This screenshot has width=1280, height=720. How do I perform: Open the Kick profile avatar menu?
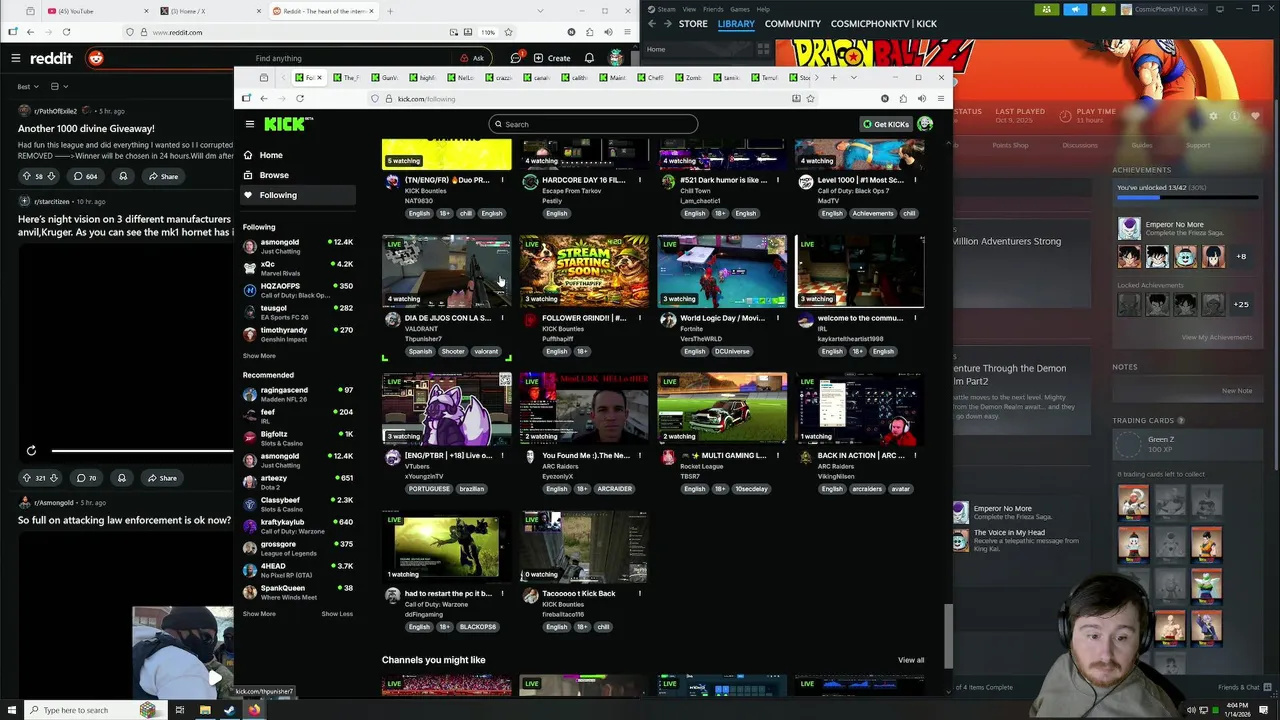[925, 124]
